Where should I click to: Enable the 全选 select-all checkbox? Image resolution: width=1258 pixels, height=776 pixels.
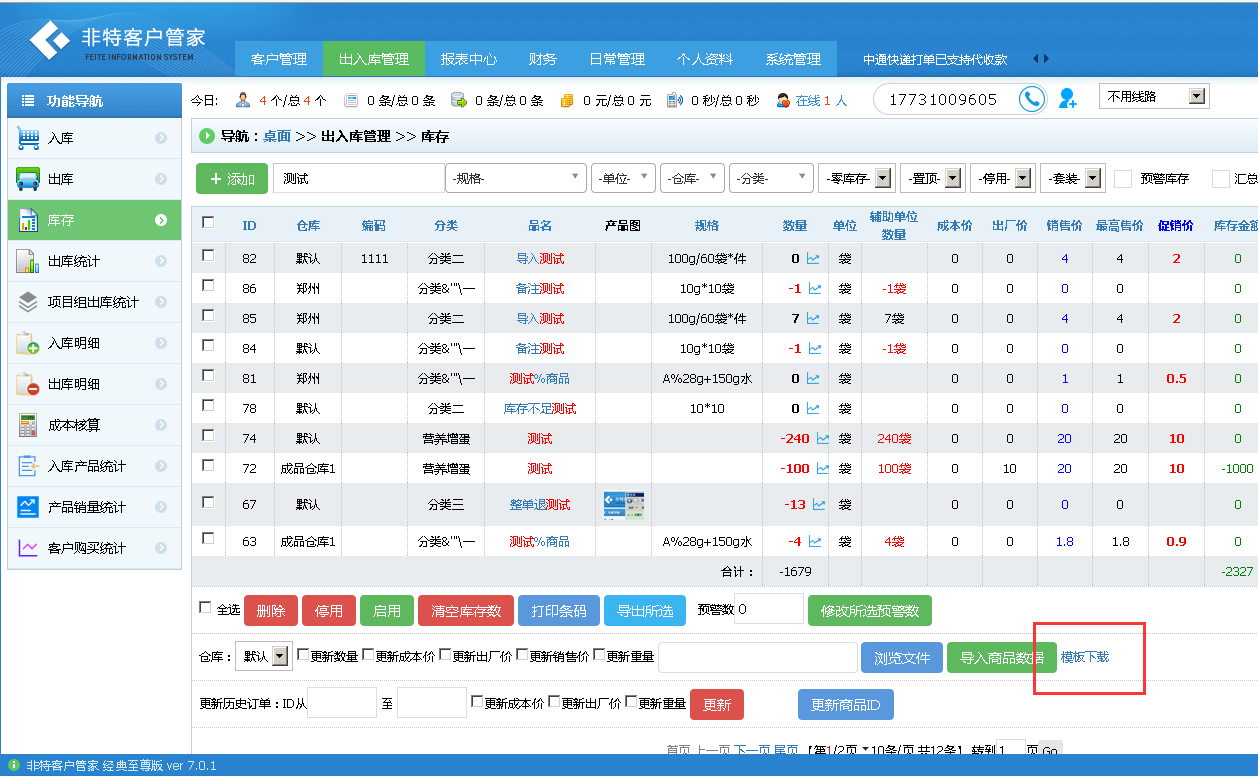click(206, 608)
